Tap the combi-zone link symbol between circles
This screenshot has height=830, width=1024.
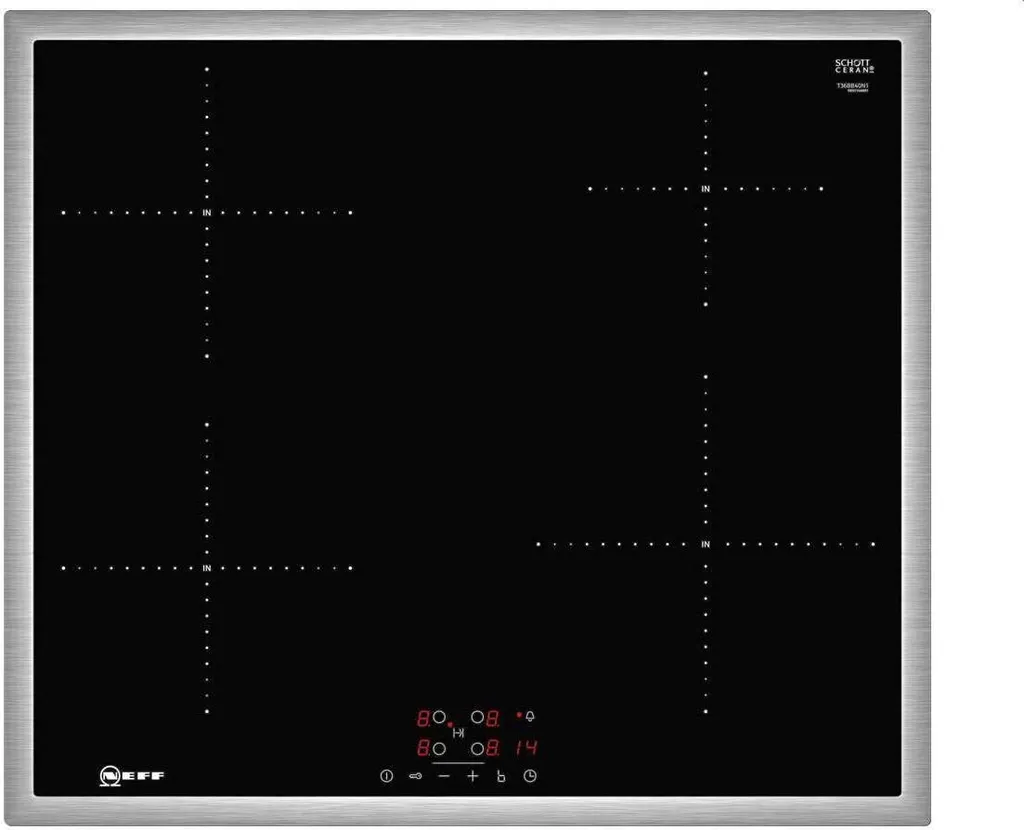click(459, 733)
